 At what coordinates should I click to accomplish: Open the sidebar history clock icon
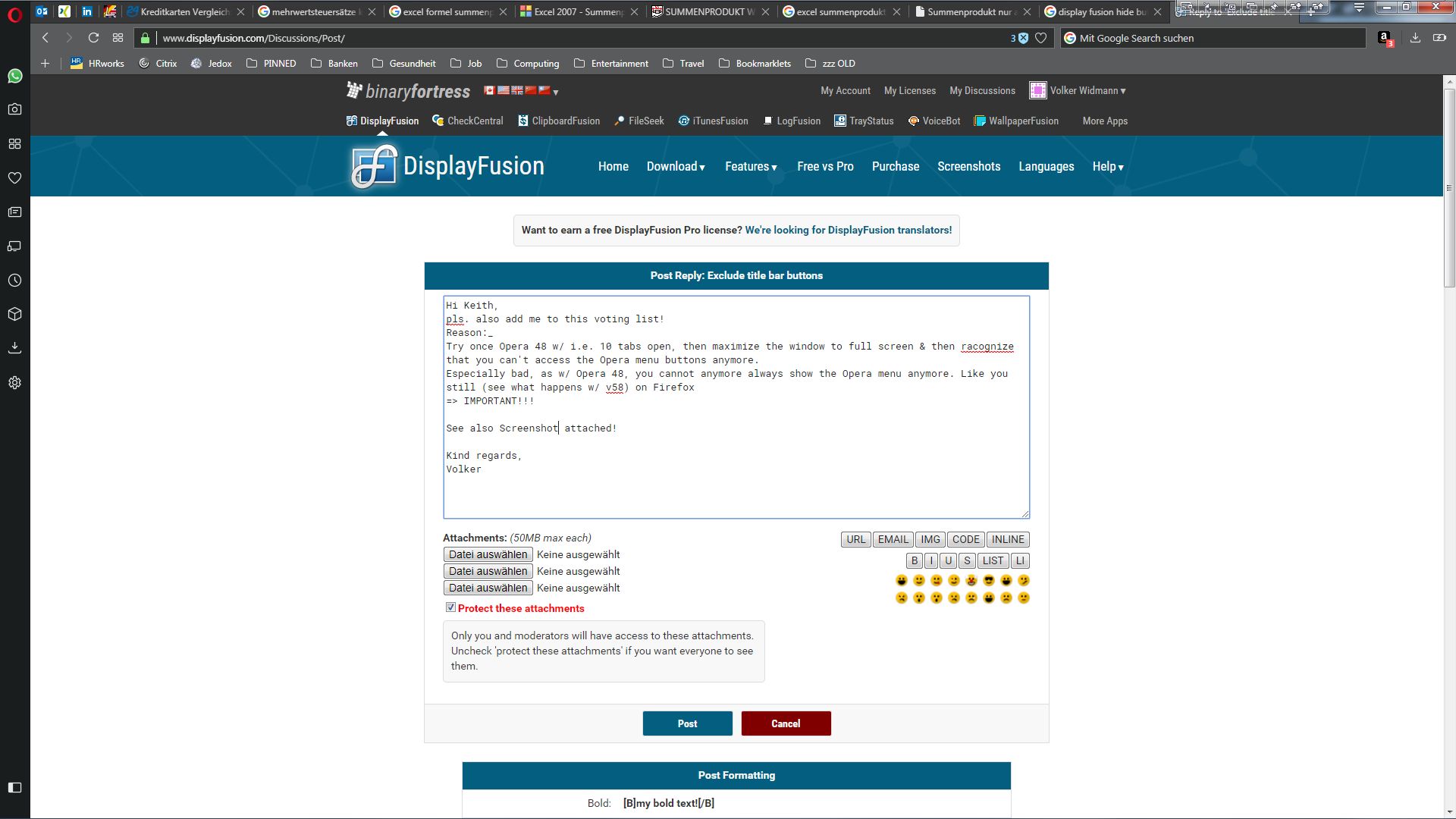tap(14, 281)
